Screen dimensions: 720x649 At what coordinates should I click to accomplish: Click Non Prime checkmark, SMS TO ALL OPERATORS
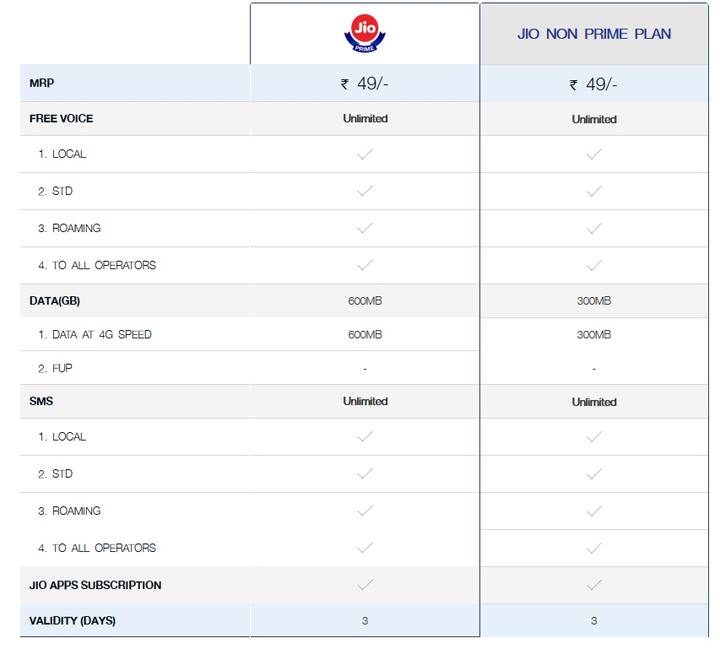tap(593, 548)
